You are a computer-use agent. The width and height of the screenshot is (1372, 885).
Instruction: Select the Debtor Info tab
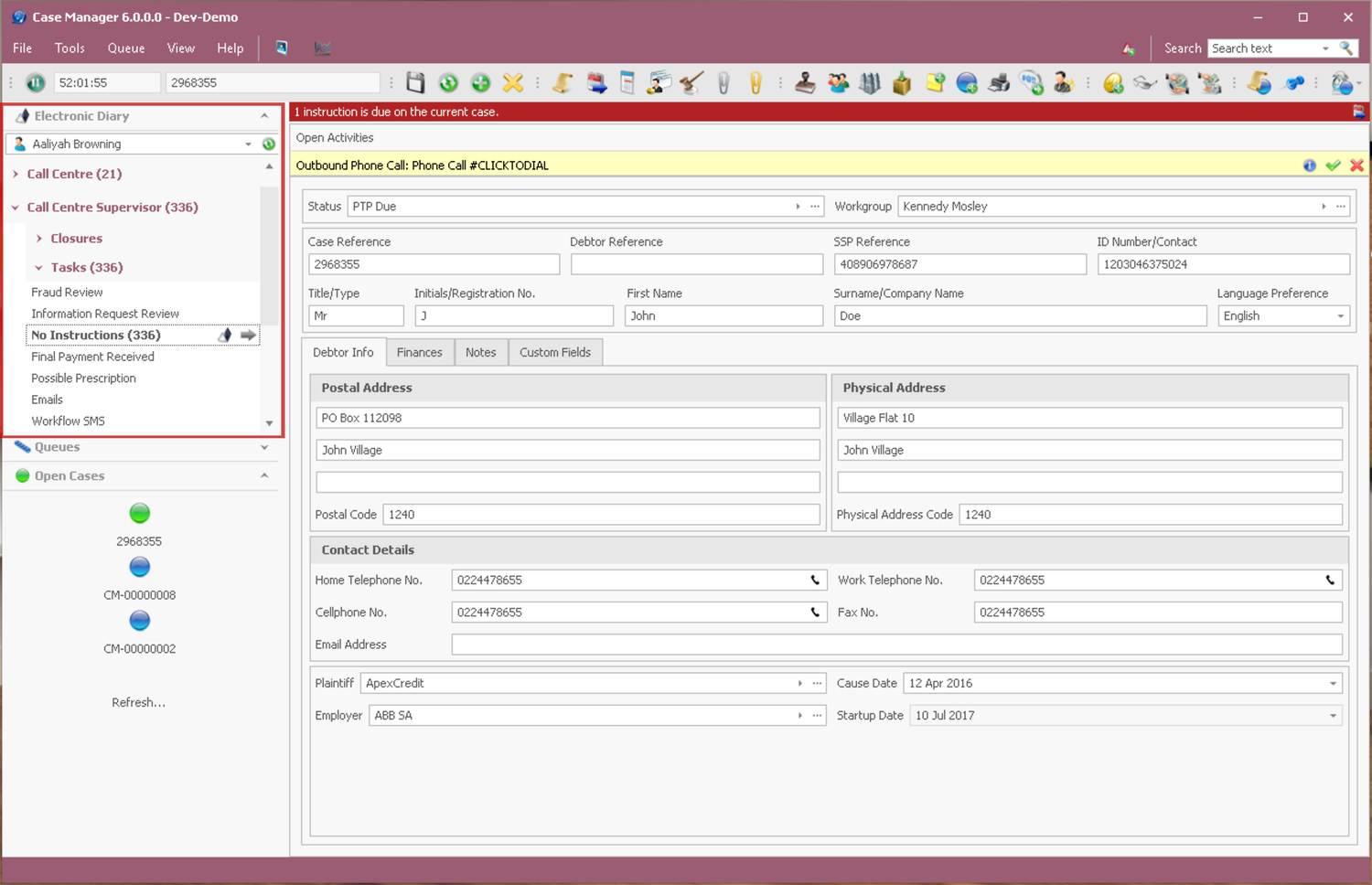point(343,352)
